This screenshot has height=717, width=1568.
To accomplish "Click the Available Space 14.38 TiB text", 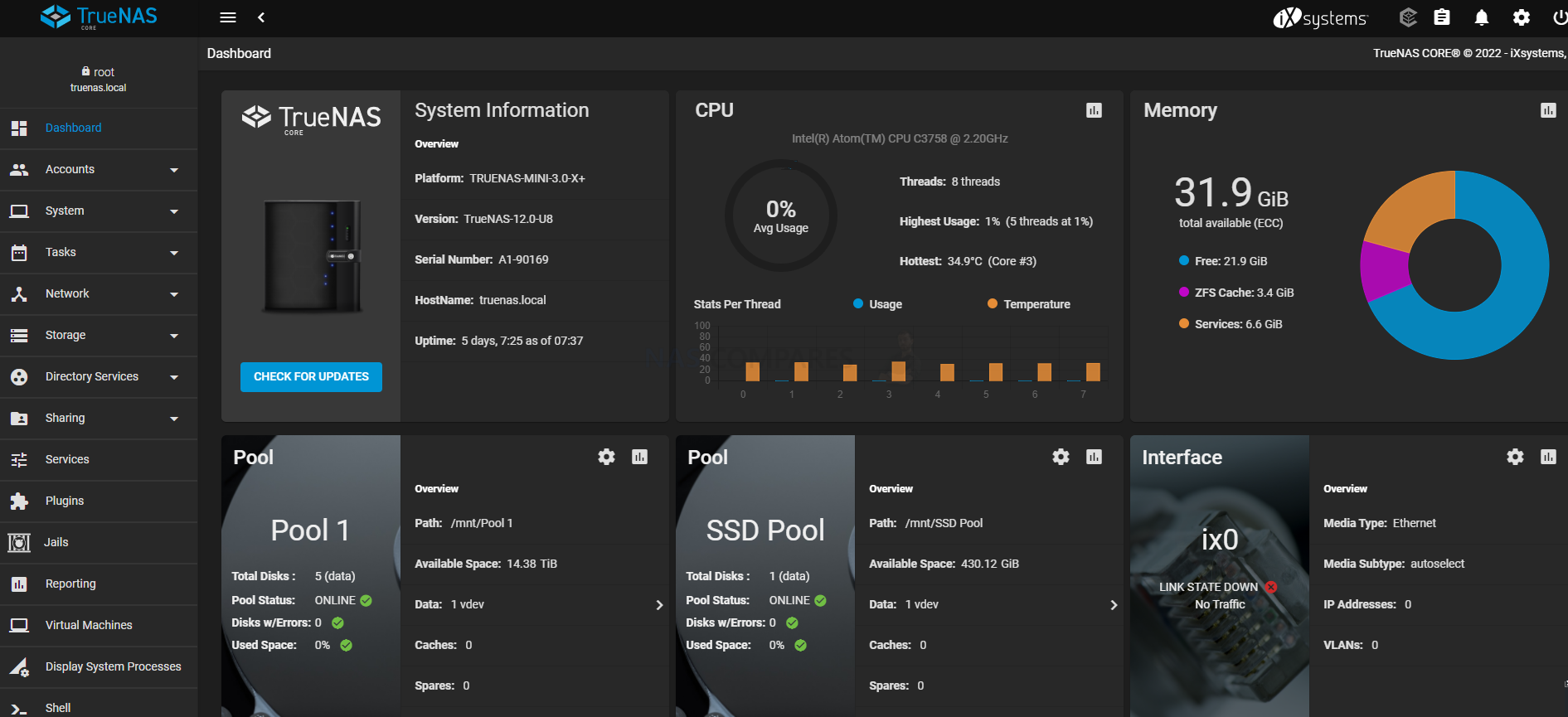I will (486, 564).
